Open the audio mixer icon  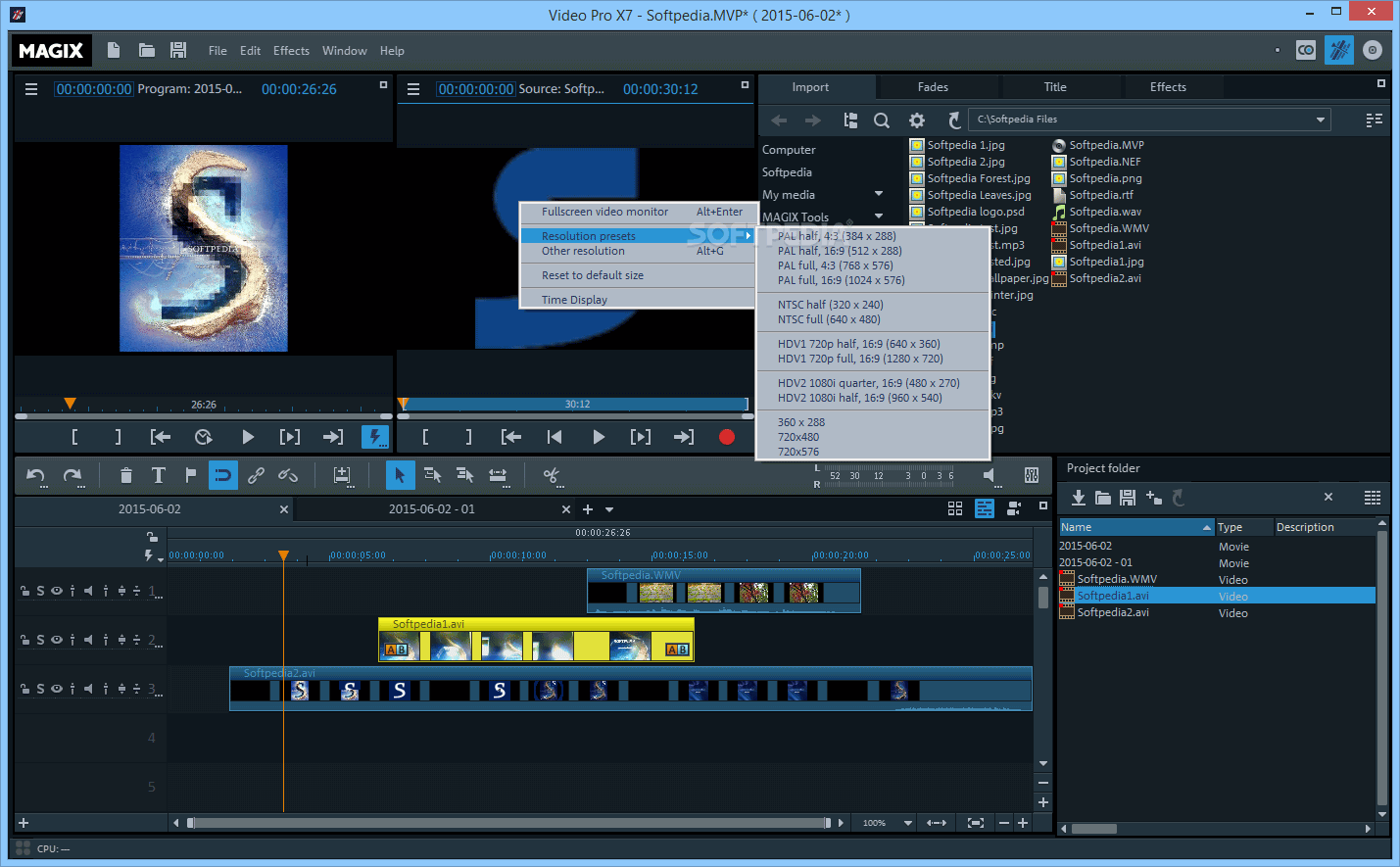[x=1032, y=475]
